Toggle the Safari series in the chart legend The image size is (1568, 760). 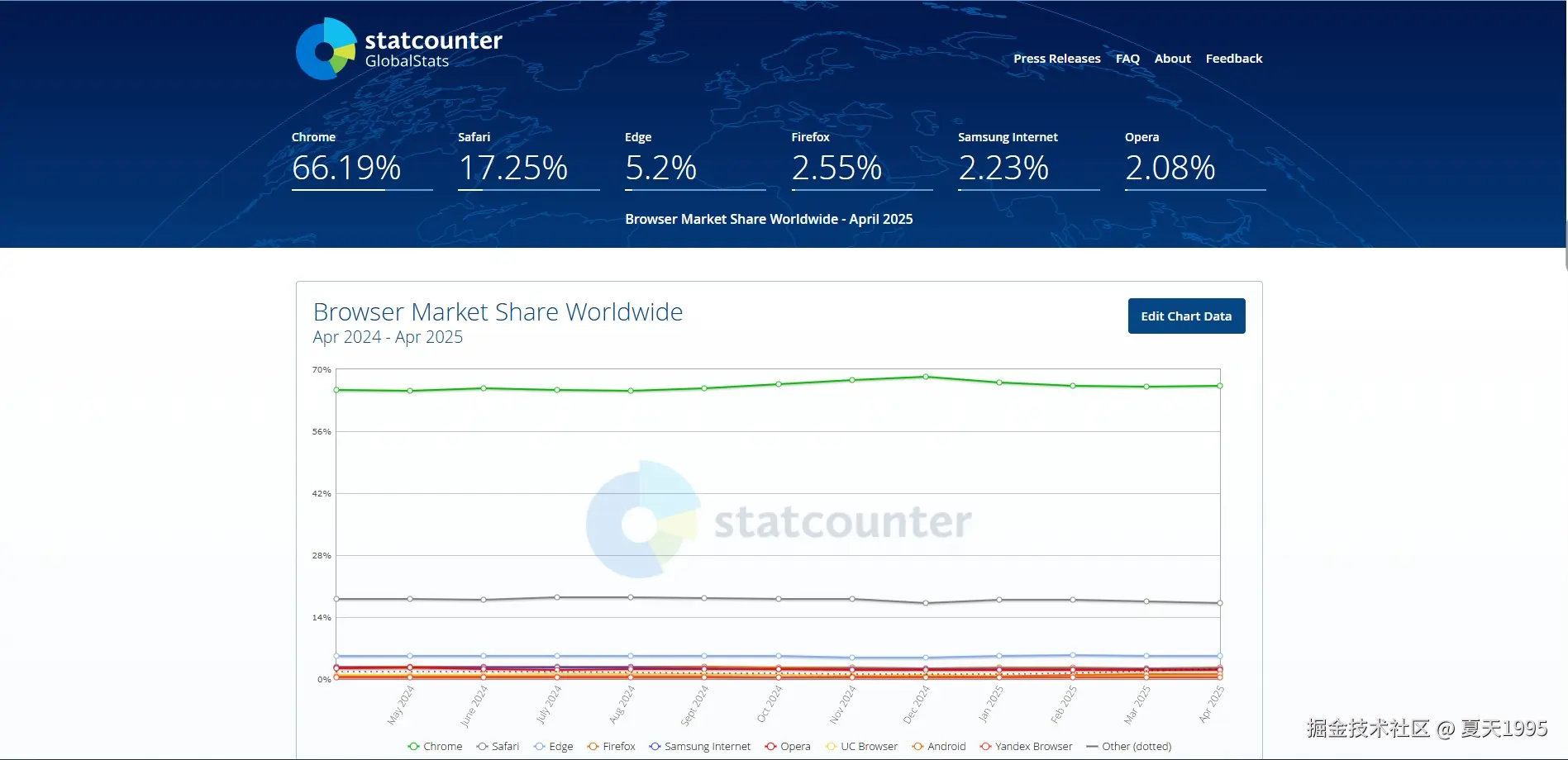(498, 746)
